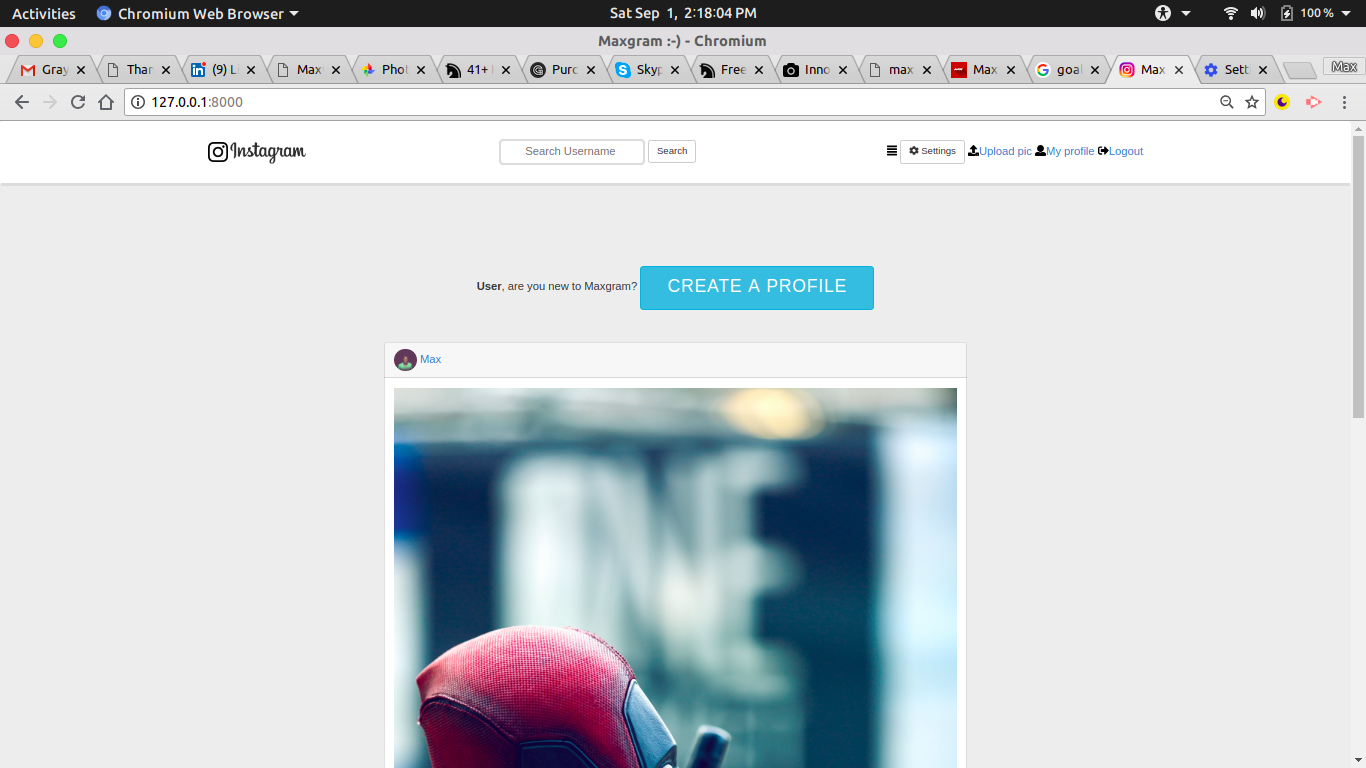Open the Settings button in navbar
The image size is (1366, 768).
click(932, 151)
